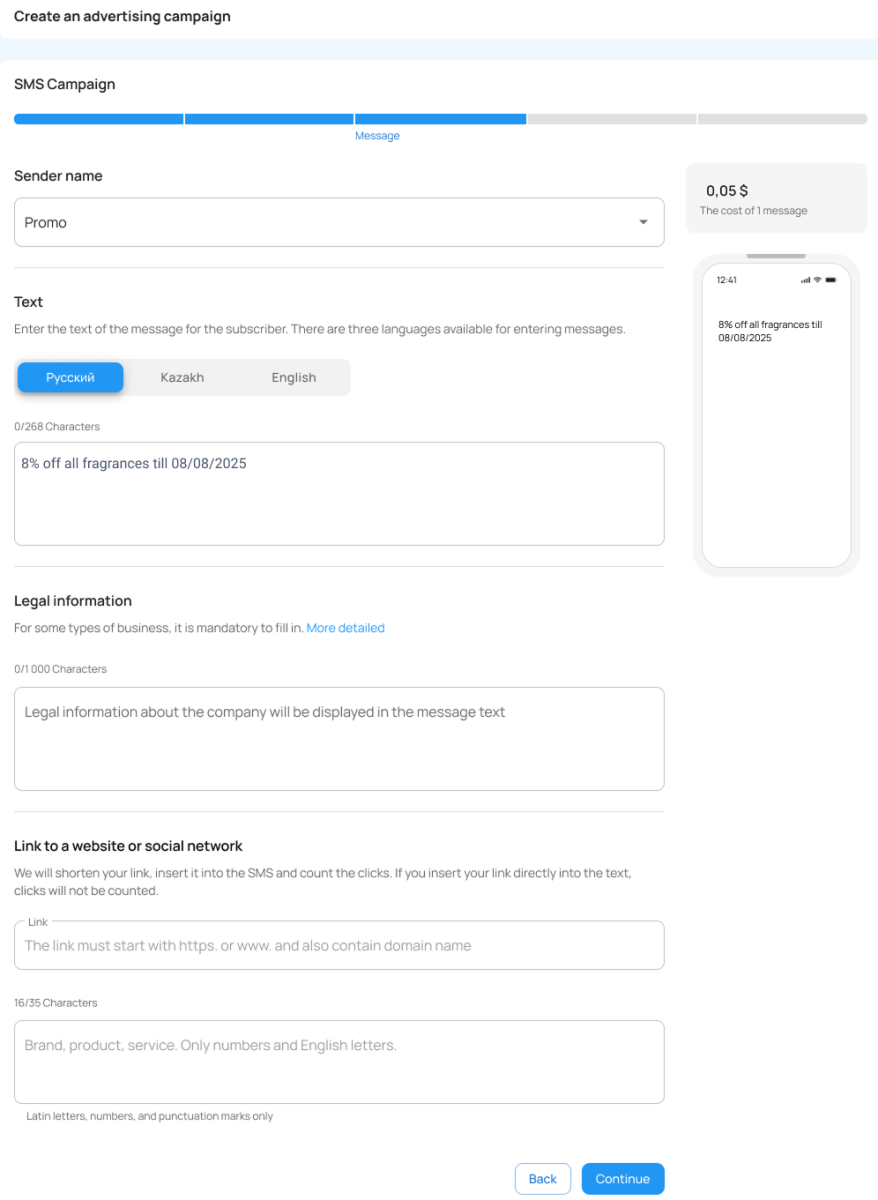Click the phone preview battery icon

(830, 280)
